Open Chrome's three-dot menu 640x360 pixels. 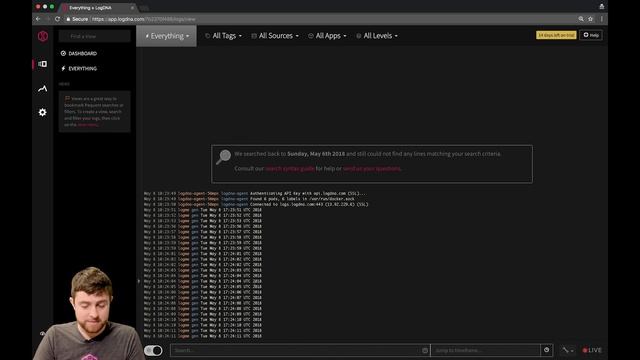(x=602, y=19)
